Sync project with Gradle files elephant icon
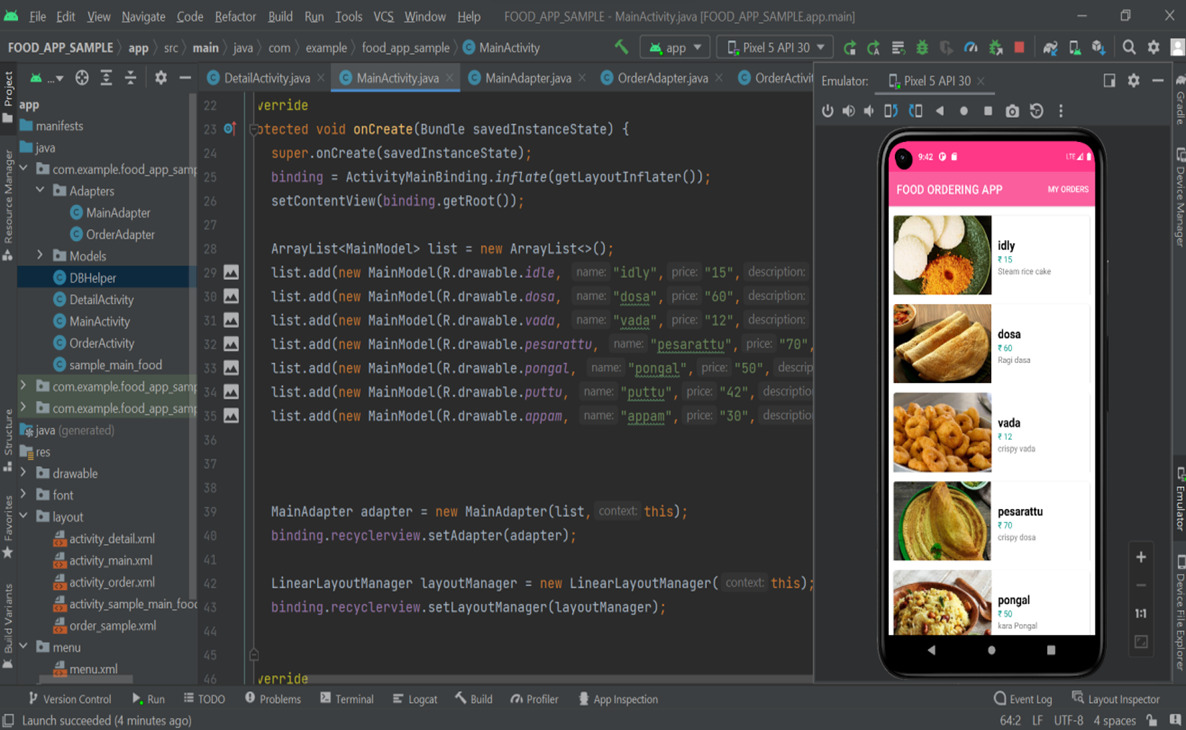Image resolution: width=1186 pixels, height=730 pixels. [x=1049, y=46]
